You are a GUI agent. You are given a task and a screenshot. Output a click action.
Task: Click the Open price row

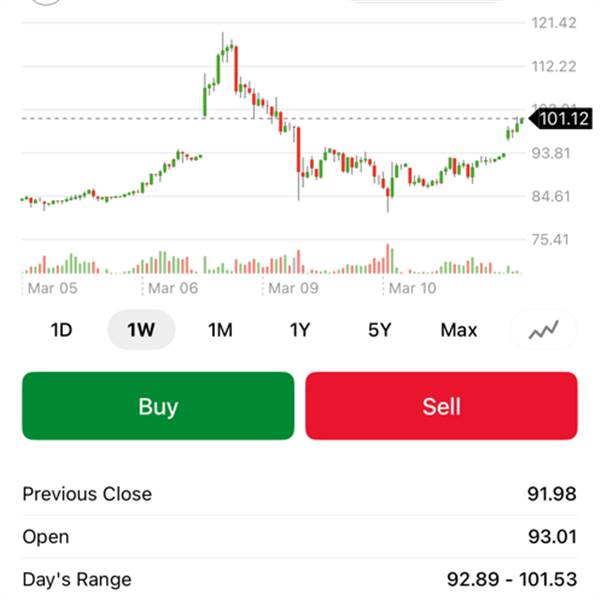coord(300,537)
